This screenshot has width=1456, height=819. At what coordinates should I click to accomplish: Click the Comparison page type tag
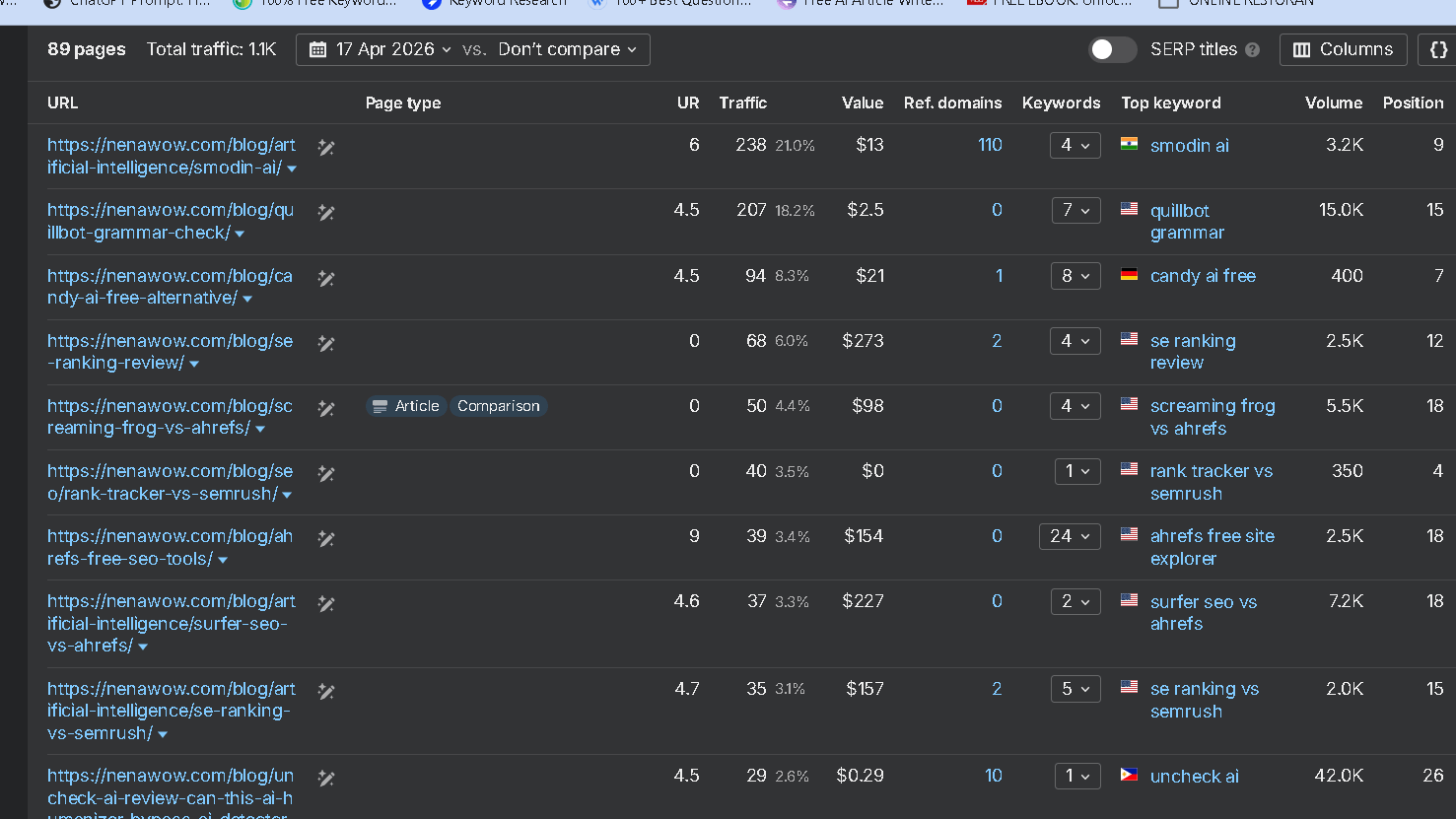click(x=498, y=406)
